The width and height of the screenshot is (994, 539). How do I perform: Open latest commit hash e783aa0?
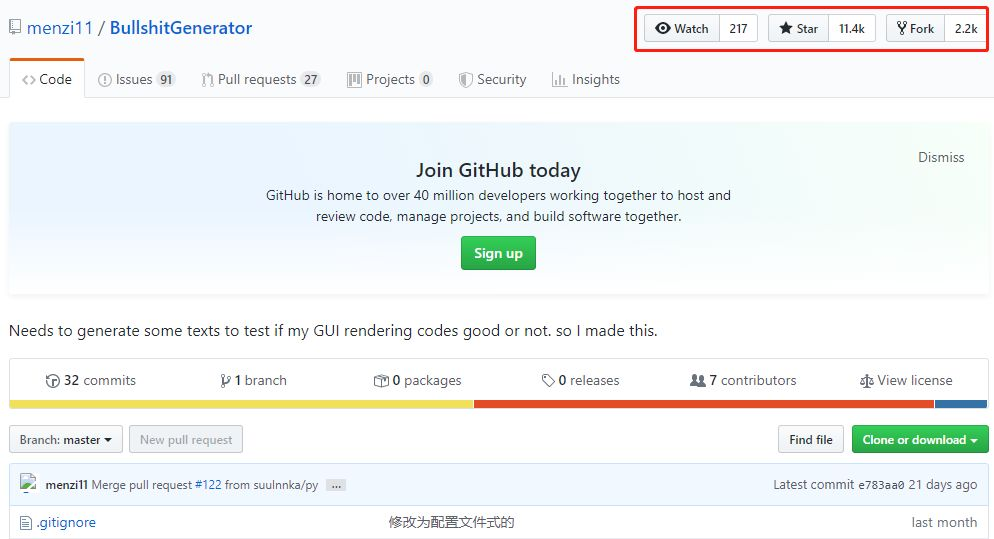pos(881,485)
